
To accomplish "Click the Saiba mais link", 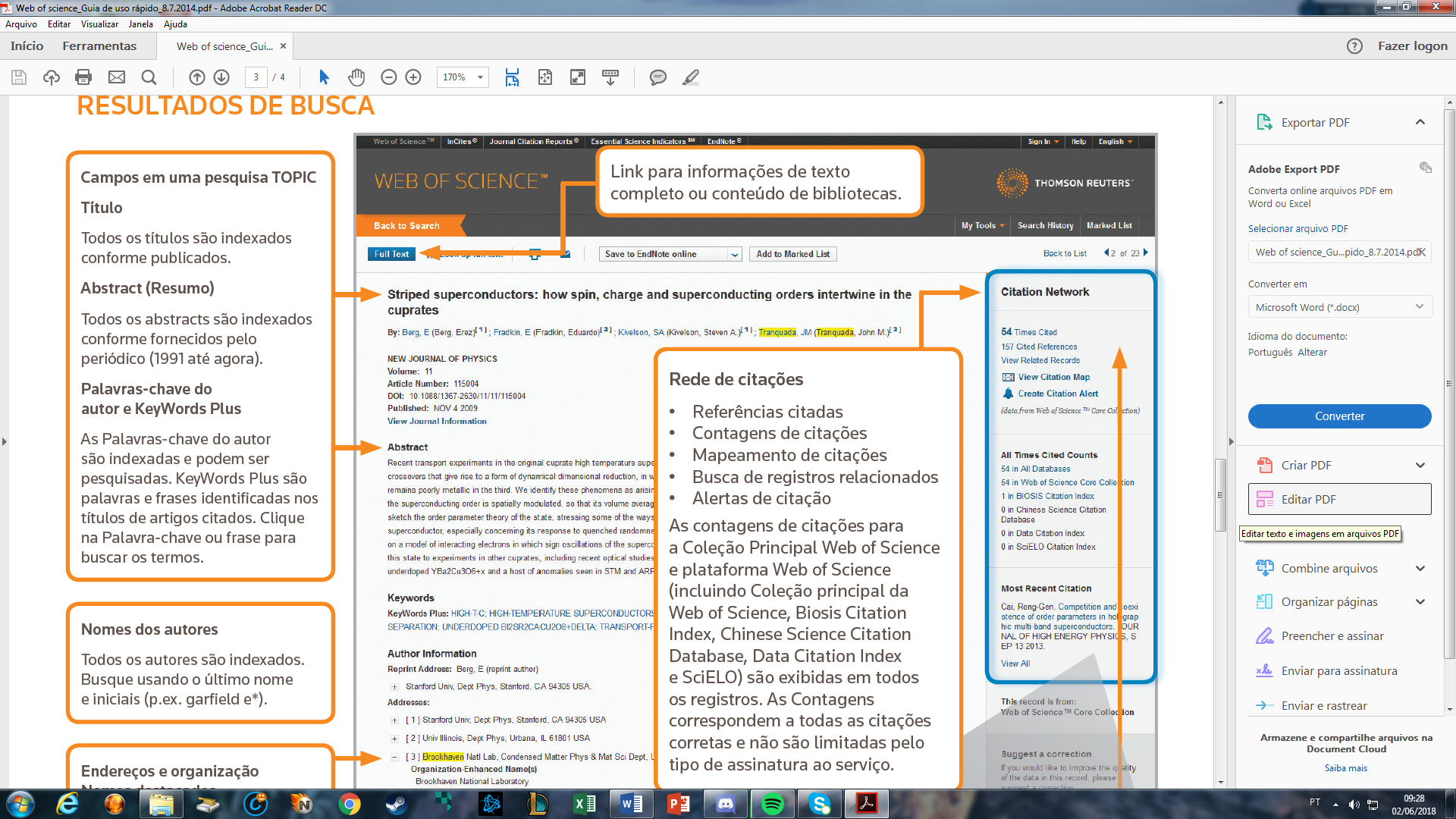I will (1345, 768).
